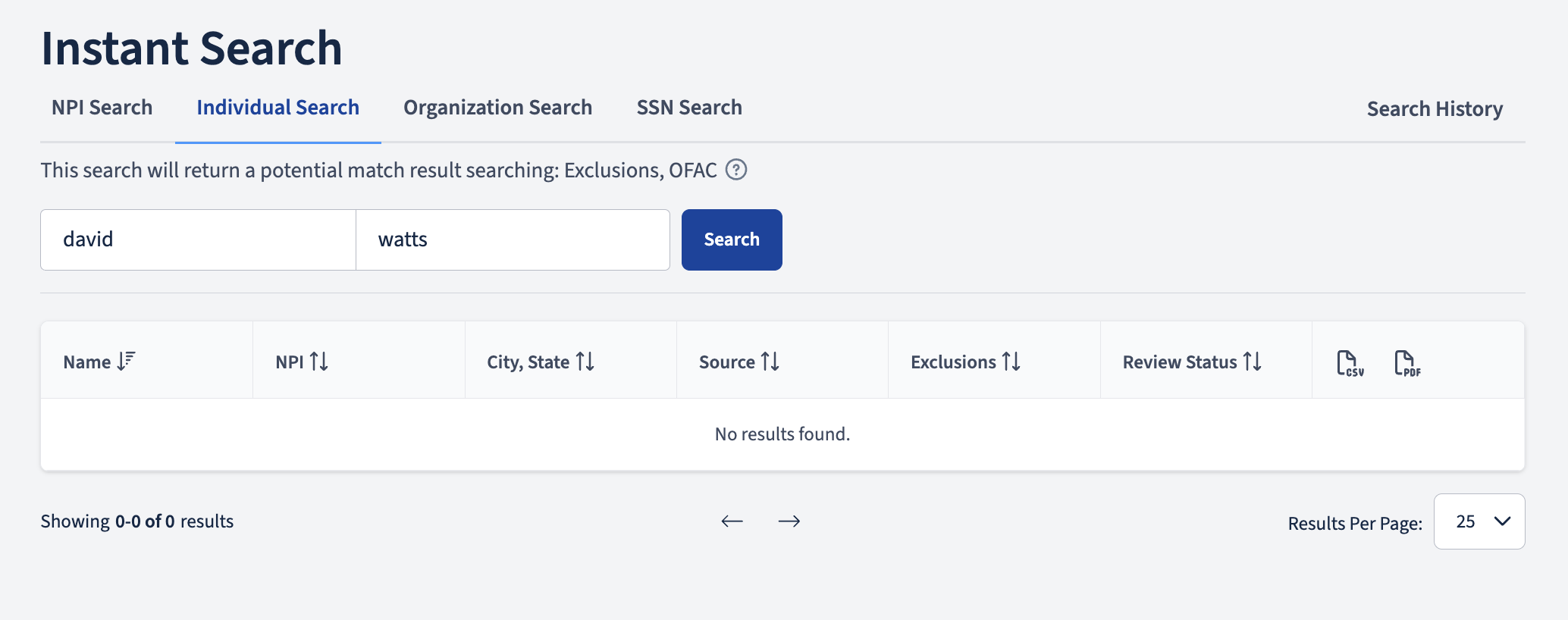
Task: Export results as CSV file
Action: pos(1350,363)
